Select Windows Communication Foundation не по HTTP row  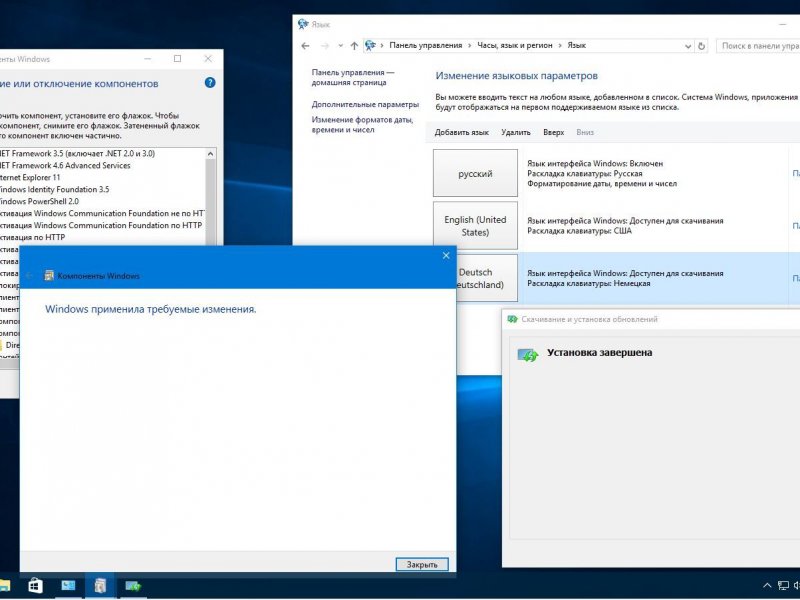[102, 213]
